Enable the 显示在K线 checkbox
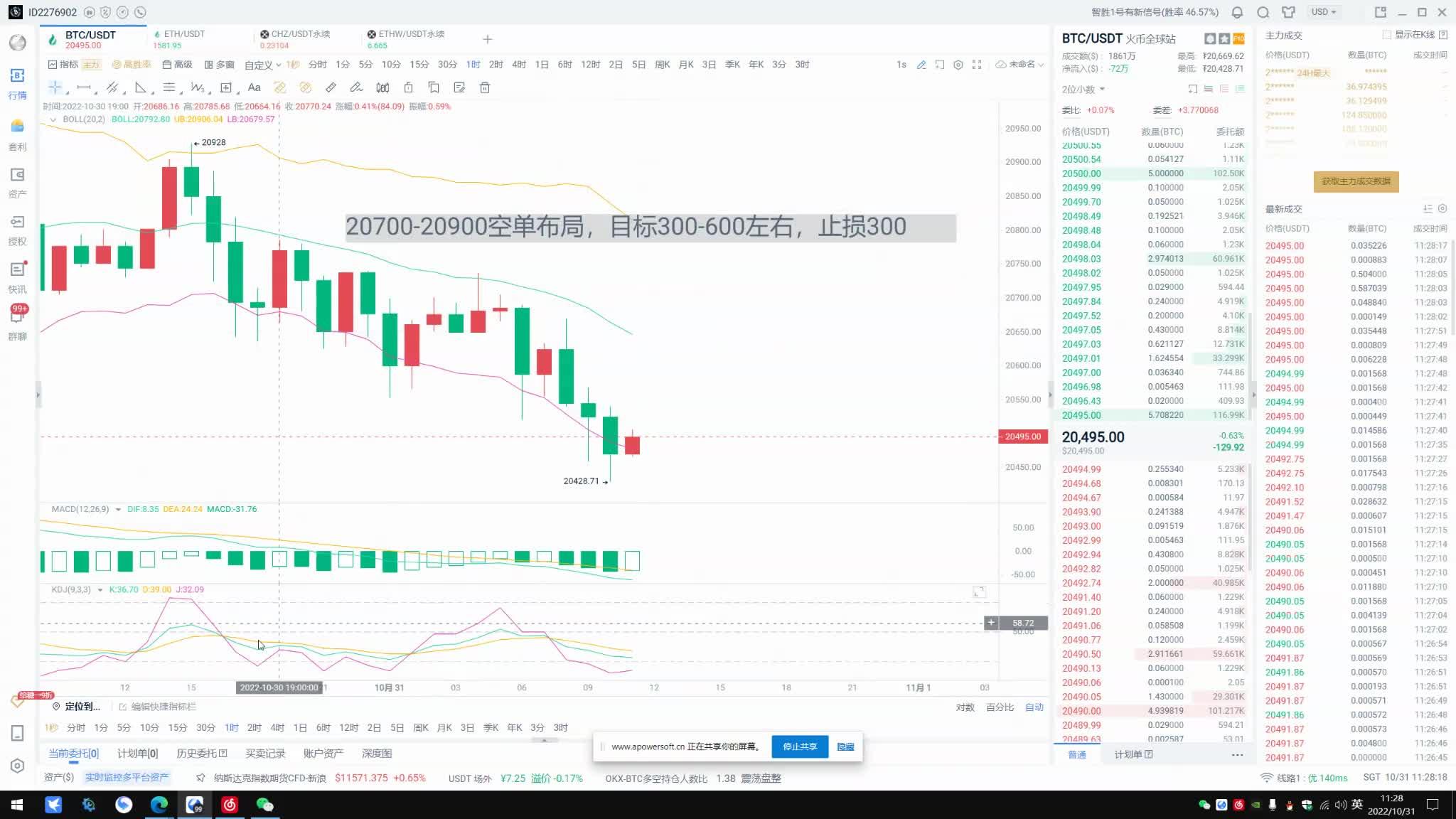This screenshot has height=819, width=1456. click(x=1386, y=35)
